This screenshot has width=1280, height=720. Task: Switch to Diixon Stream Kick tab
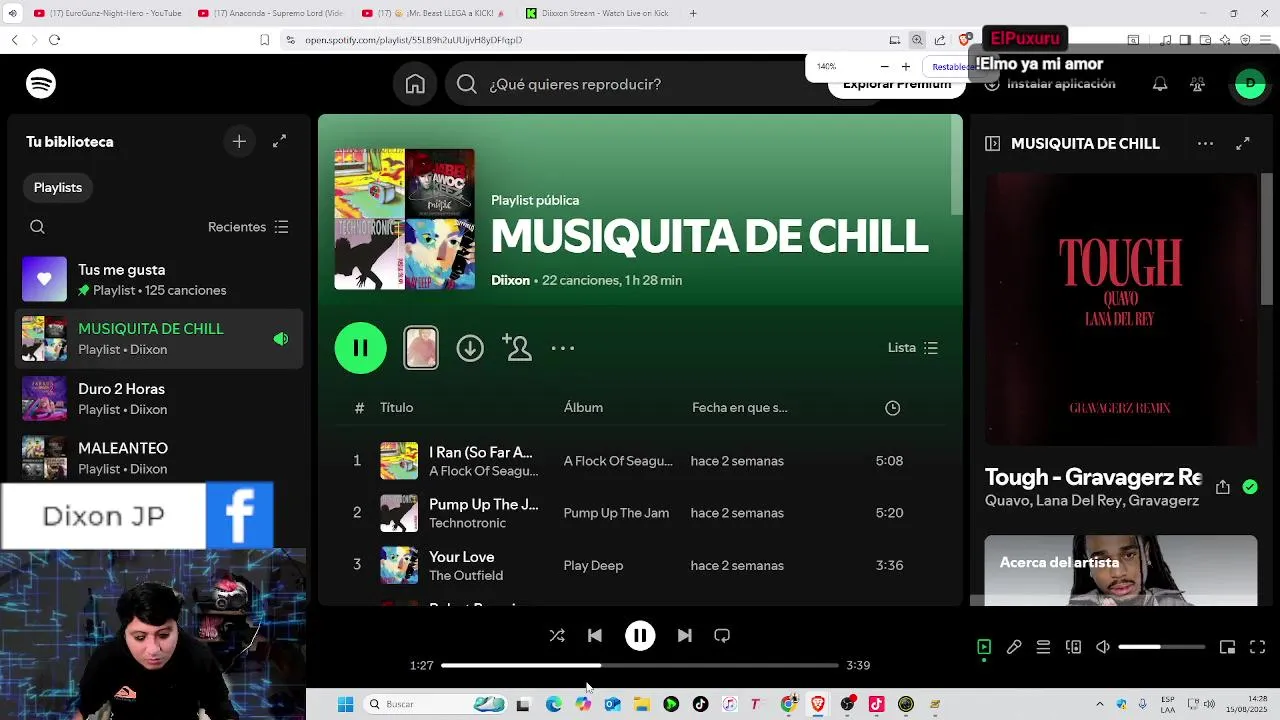pos(597,13)
